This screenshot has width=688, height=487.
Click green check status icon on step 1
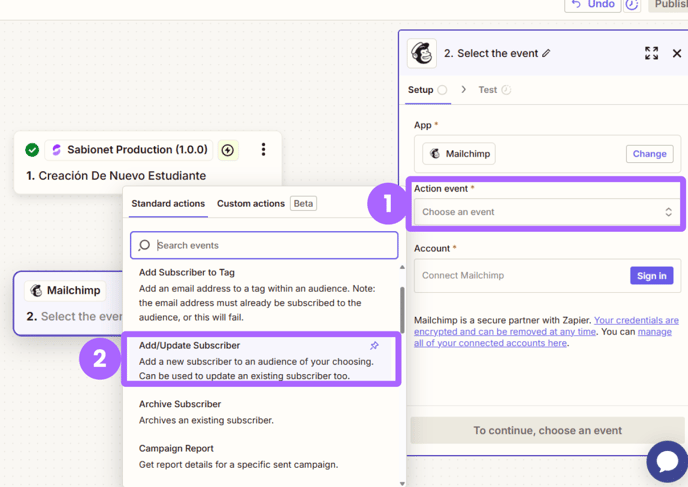click(32, 150)
